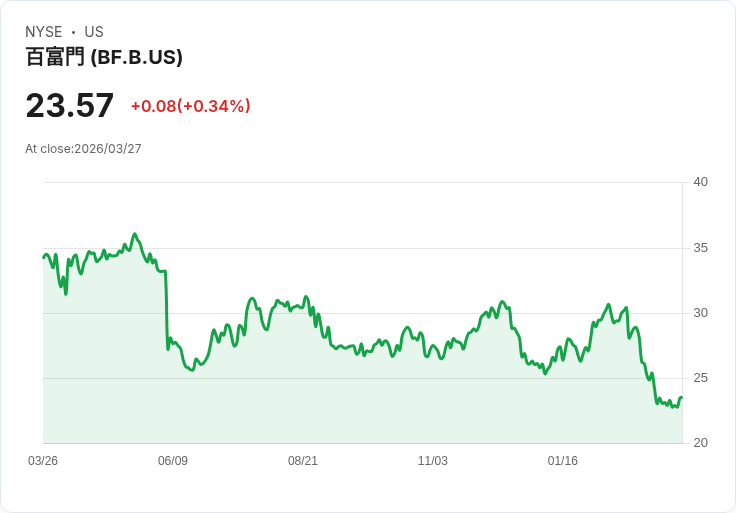The image size is (736, 513).
Task: Select the 25 price axis label
Action: [700, 378]
